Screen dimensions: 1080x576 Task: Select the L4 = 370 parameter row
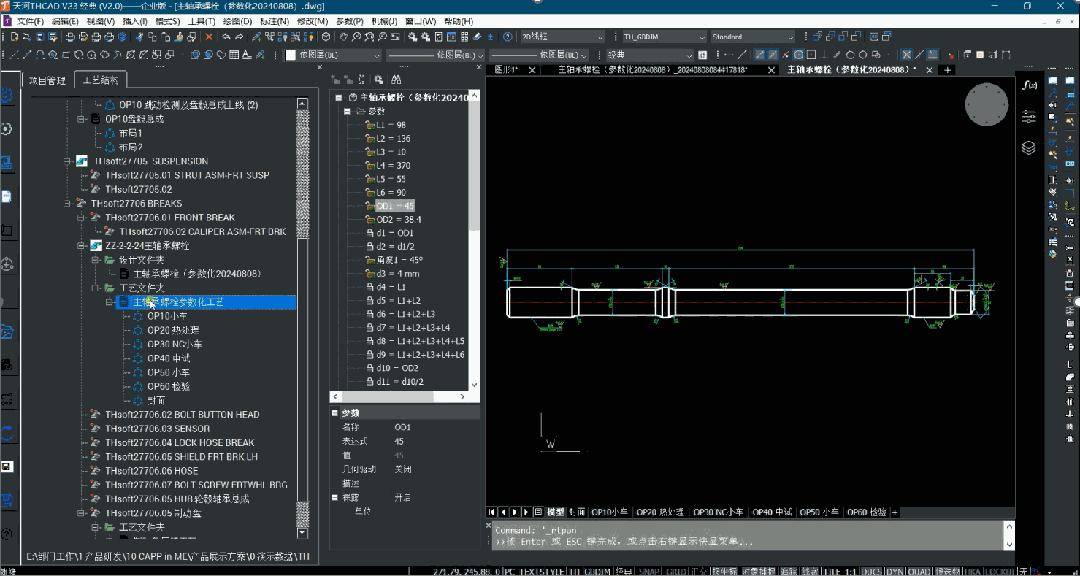point(392,165)
